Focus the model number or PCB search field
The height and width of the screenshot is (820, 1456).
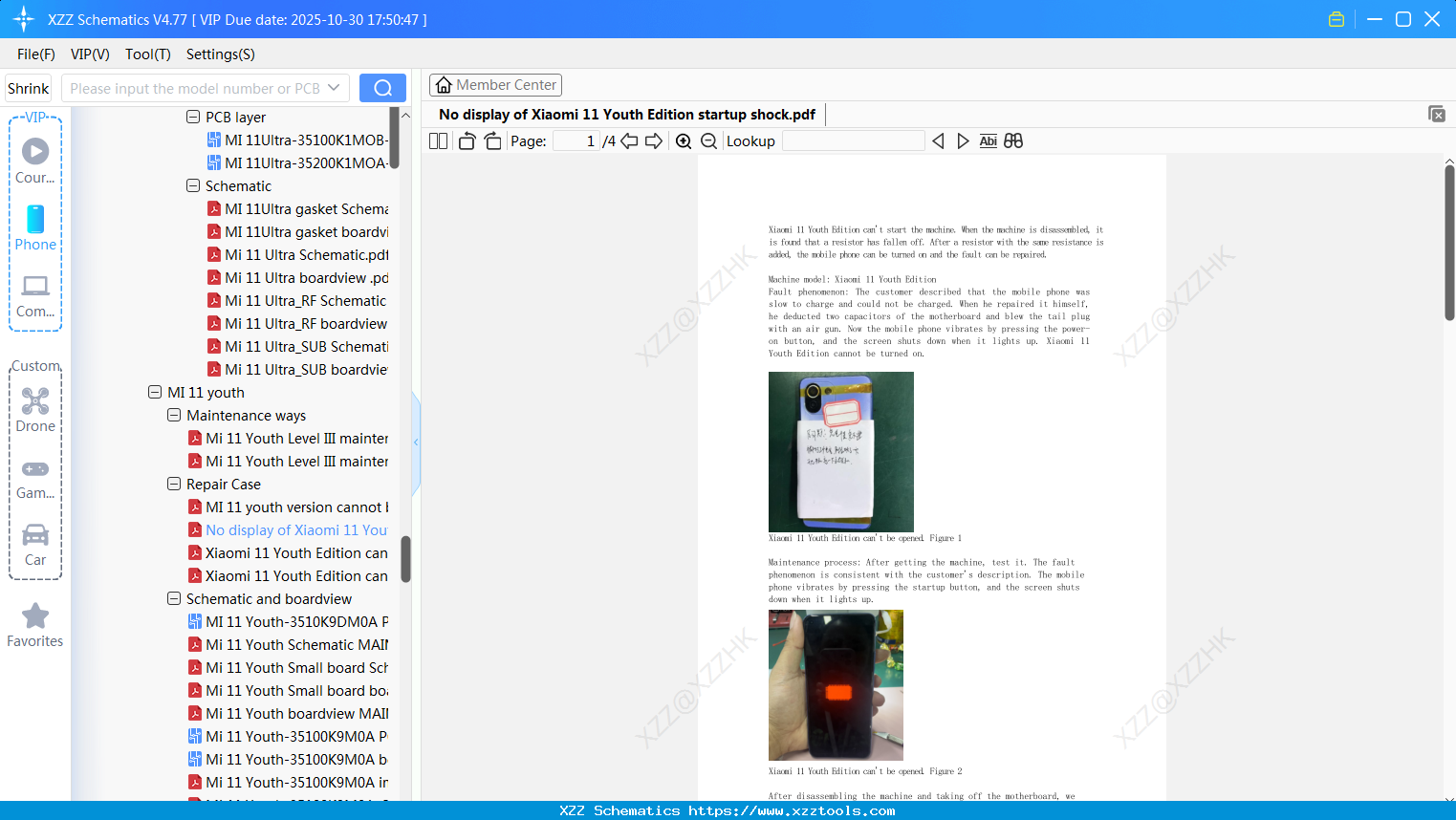click(x=195, y=88)
